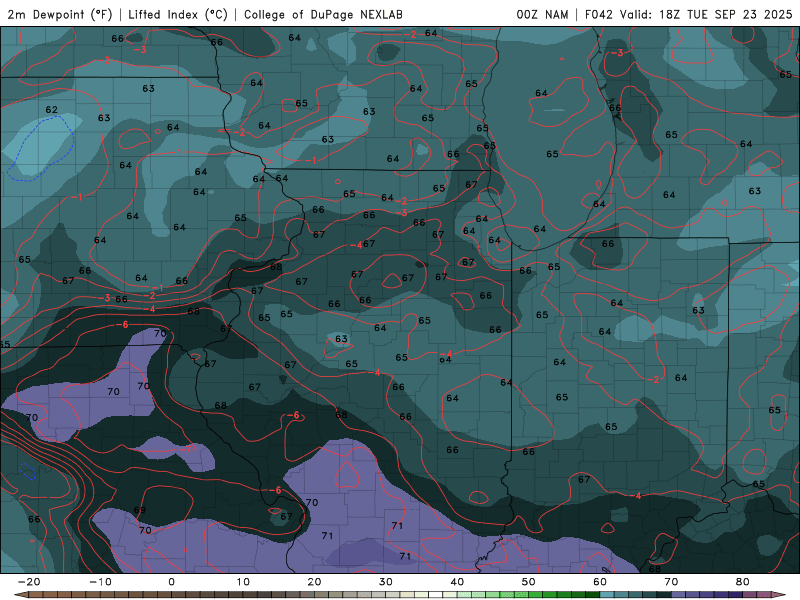Click the '-20' label on the color scale
Screen dimensions: 800x600
tap(29, 582)
